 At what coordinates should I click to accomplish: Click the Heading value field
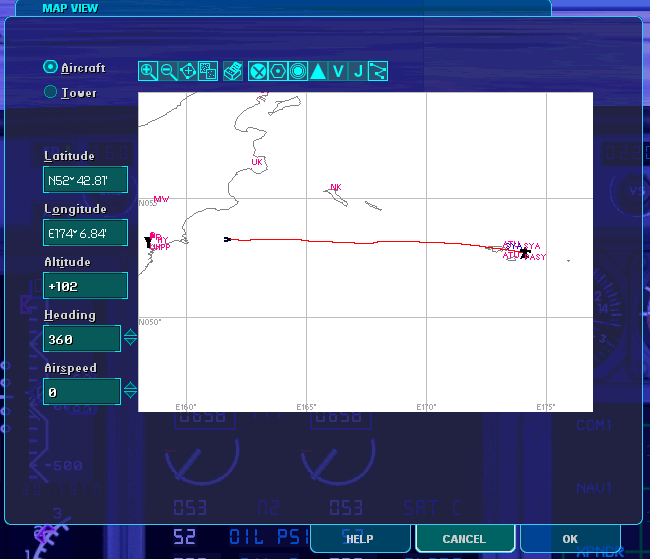(x=82, y=339)
